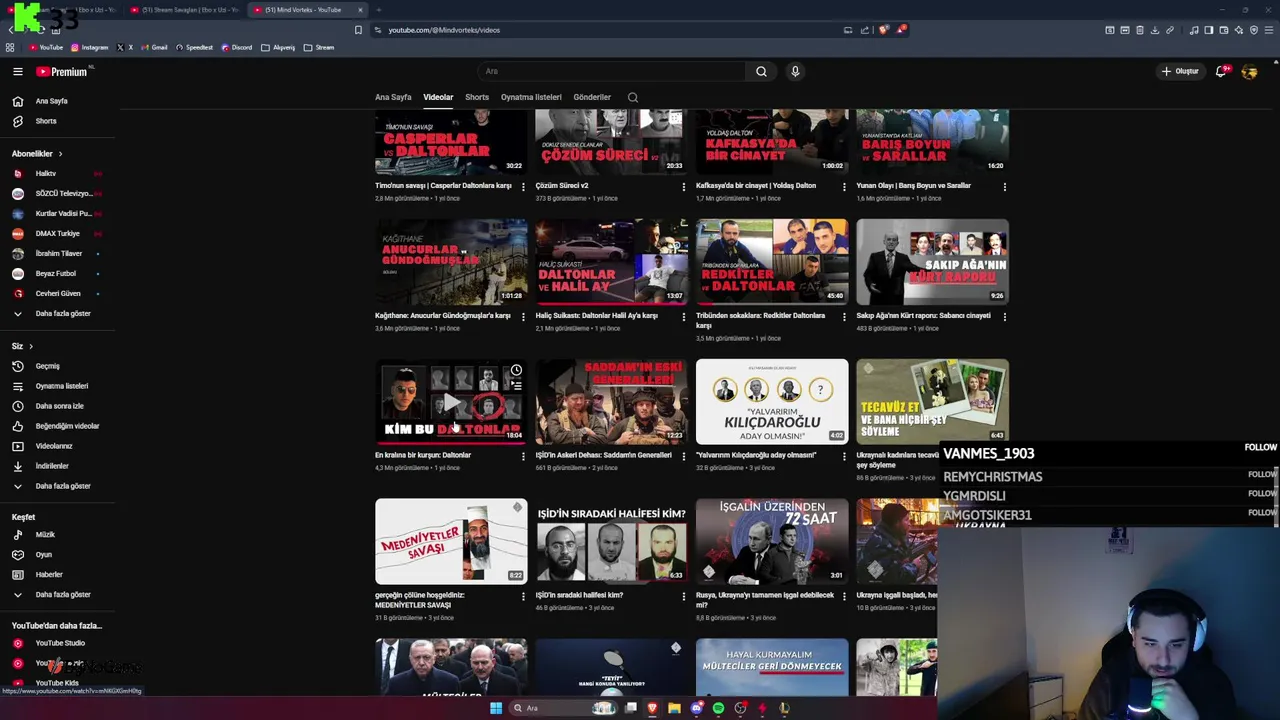The height and width of the screenshot is (720, 1280).
Task: Open the browser downloads icon
Action: pyautogui.click(x=1154, y=30)
